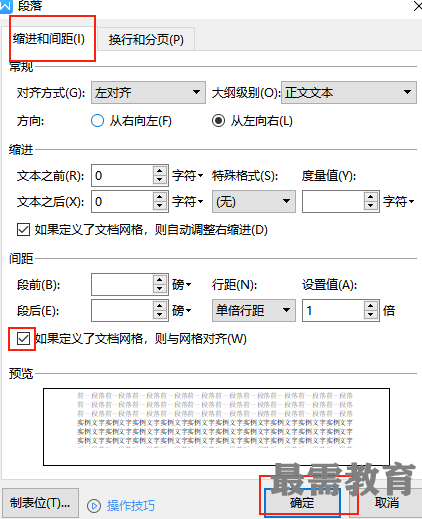Close the 段落 dialog with X
Viewport: 422px width, 519px height.
tap(417, 6)
